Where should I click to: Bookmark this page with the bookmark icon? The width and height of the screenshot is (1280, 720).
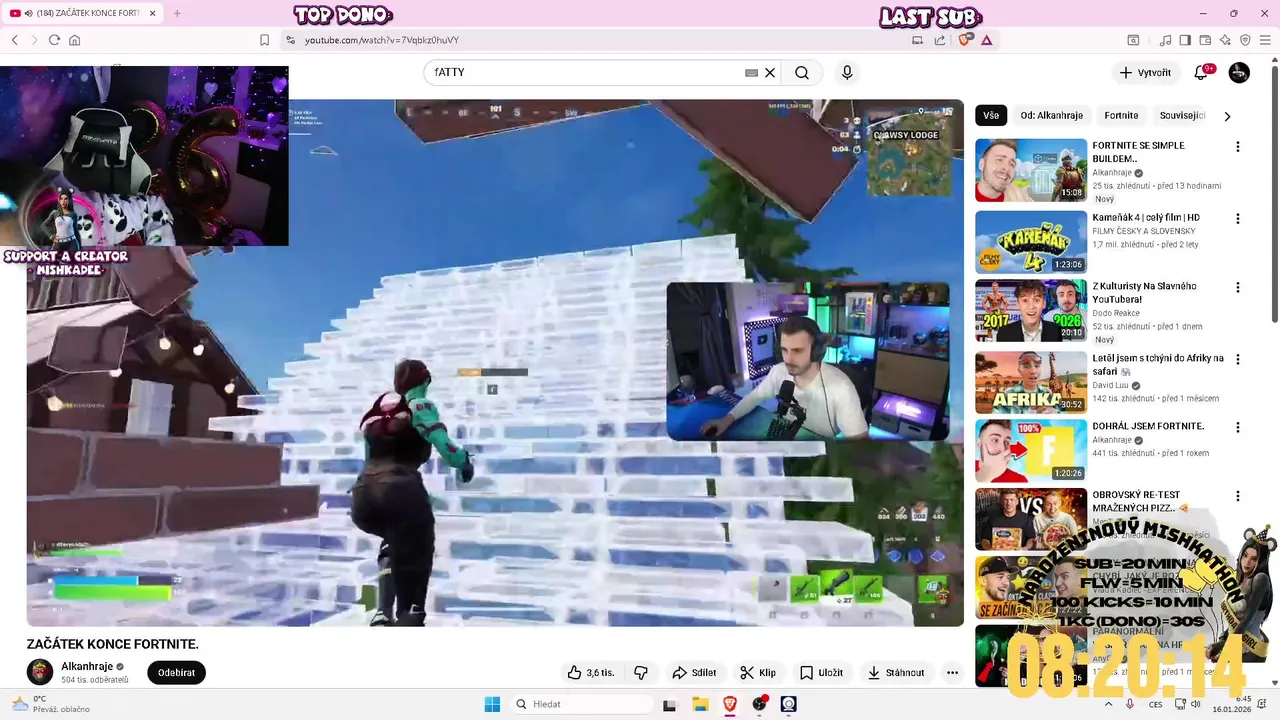(264, 40)
